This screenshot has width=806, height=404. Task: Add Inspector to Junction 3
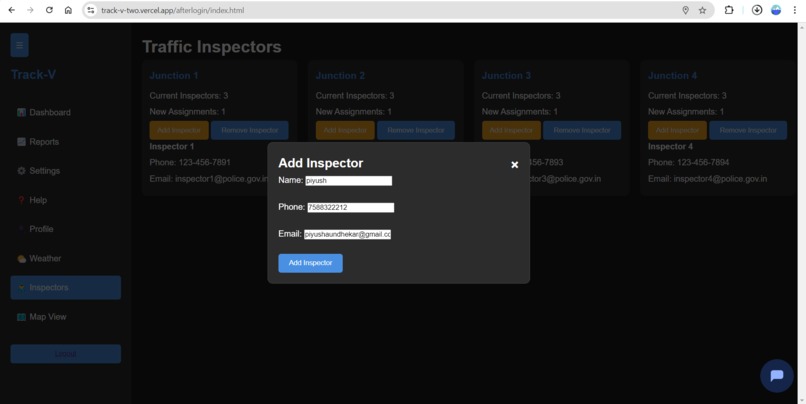click(x=511, y=131)
